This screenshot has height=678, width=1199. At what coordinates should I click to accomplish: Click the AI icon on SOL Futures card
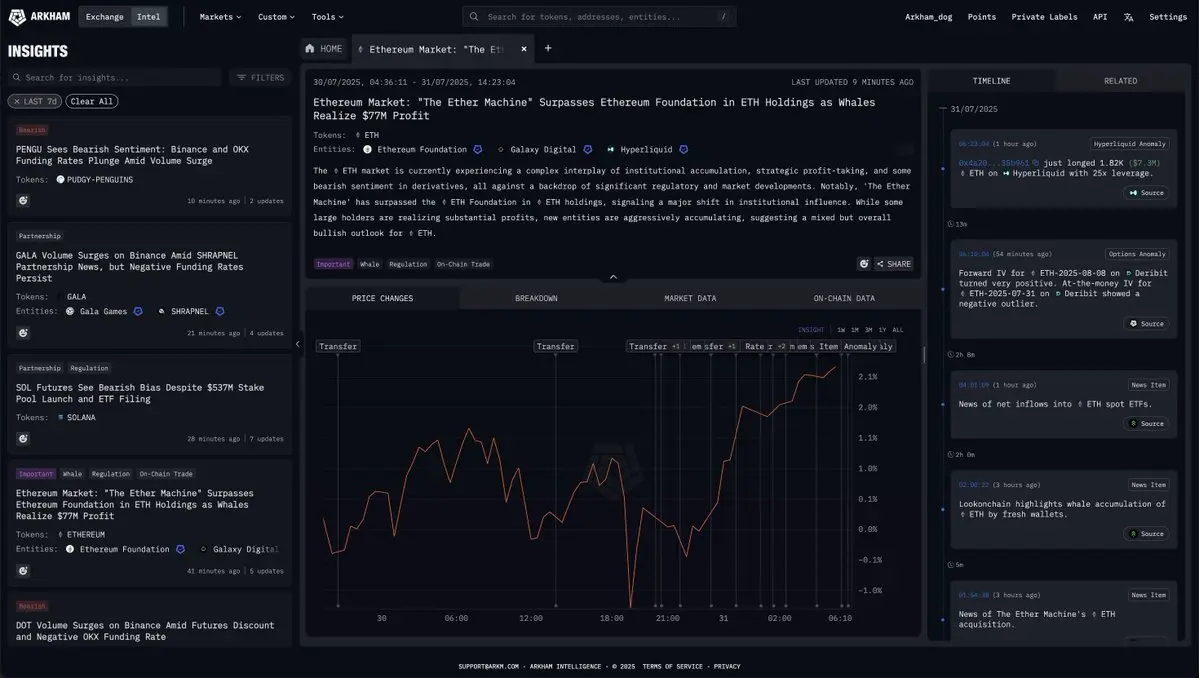pyautogui.click(x=23, y=439)
